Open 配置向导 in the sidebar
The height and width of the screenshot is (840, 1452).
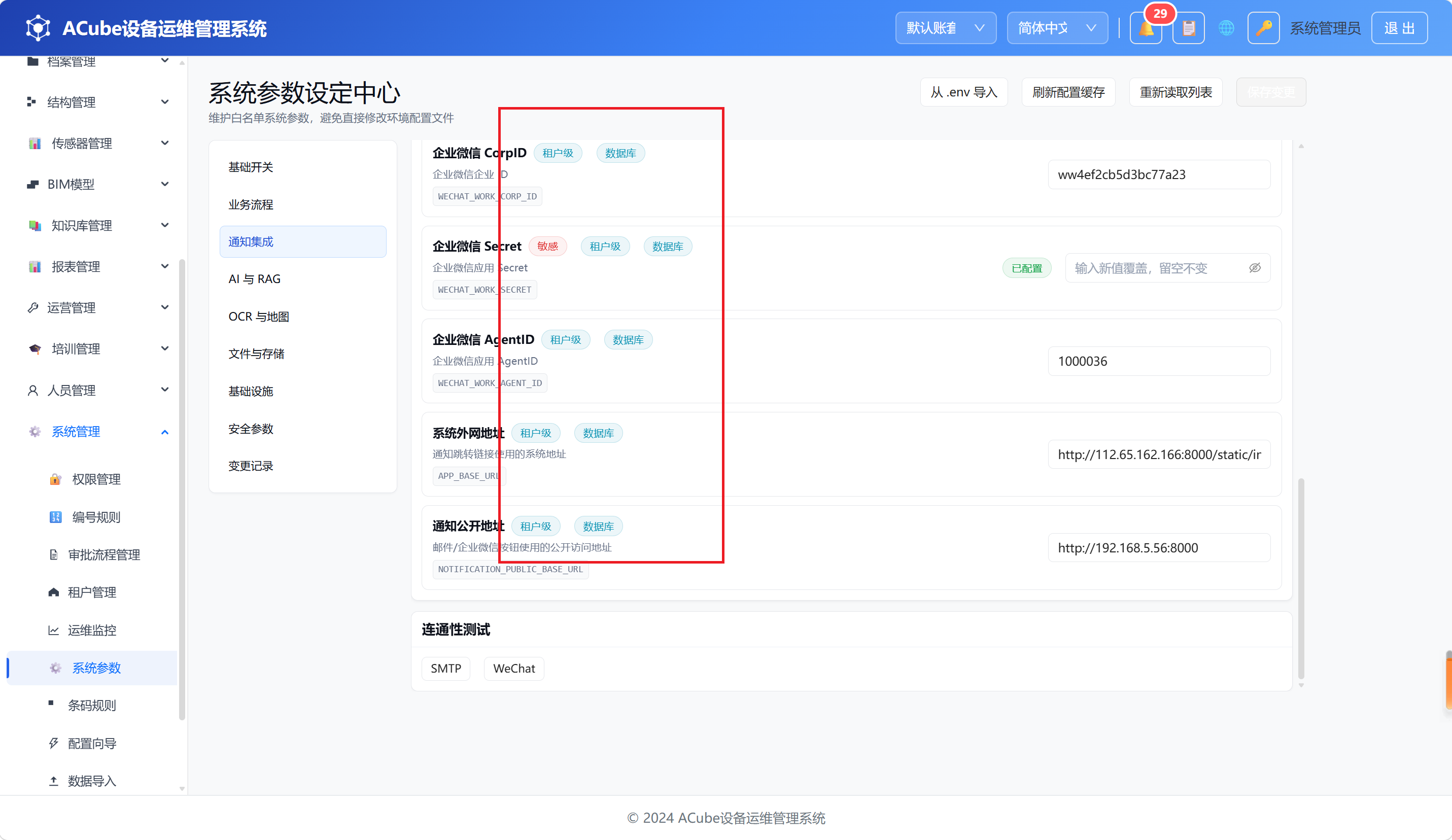click(x=92, y=743)
